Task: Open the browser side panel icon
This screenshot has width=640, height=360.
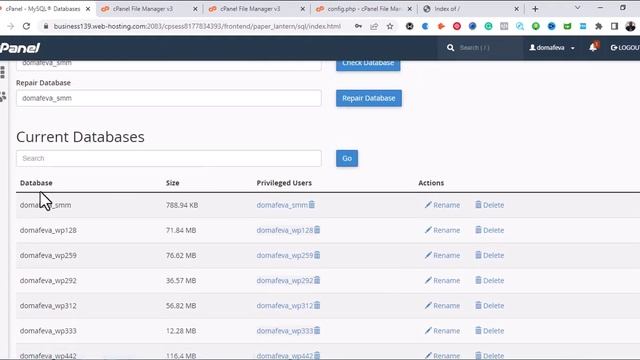Action: tap(614, 26)
